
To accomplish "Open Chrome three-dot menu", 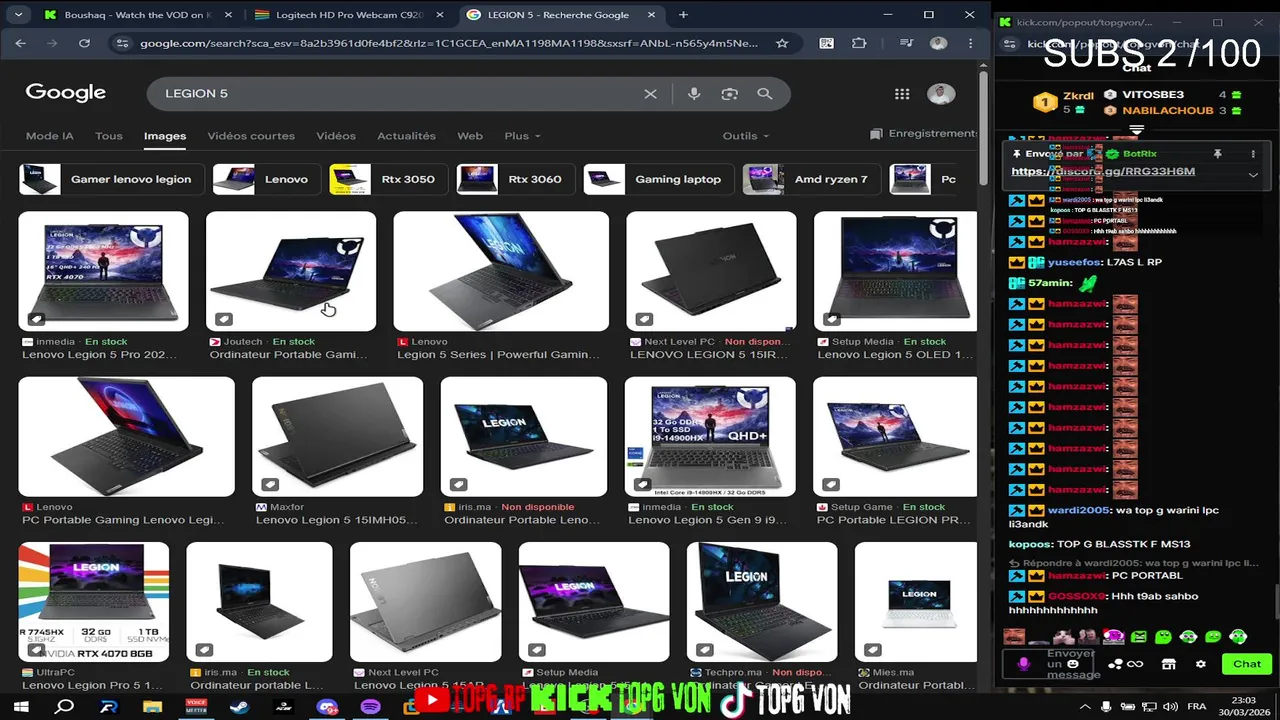I will 970,43.
